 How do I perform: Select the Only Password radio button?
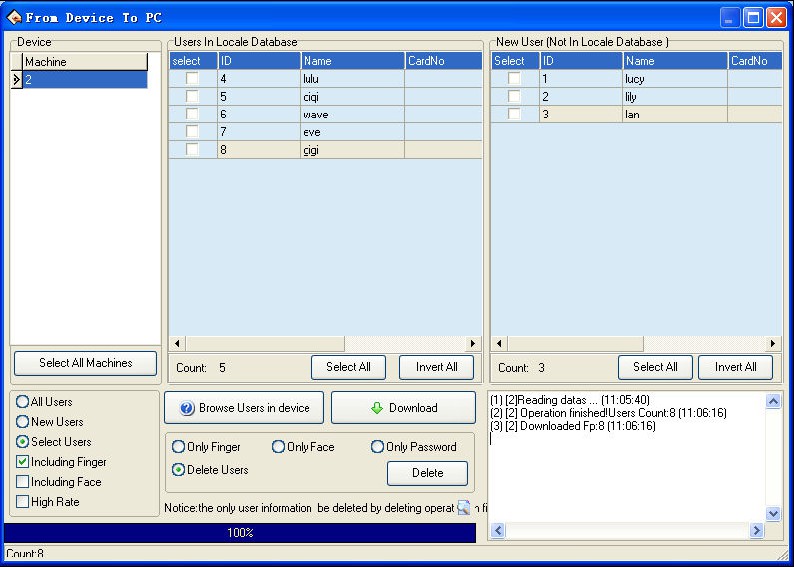click(x=377, y=447)
